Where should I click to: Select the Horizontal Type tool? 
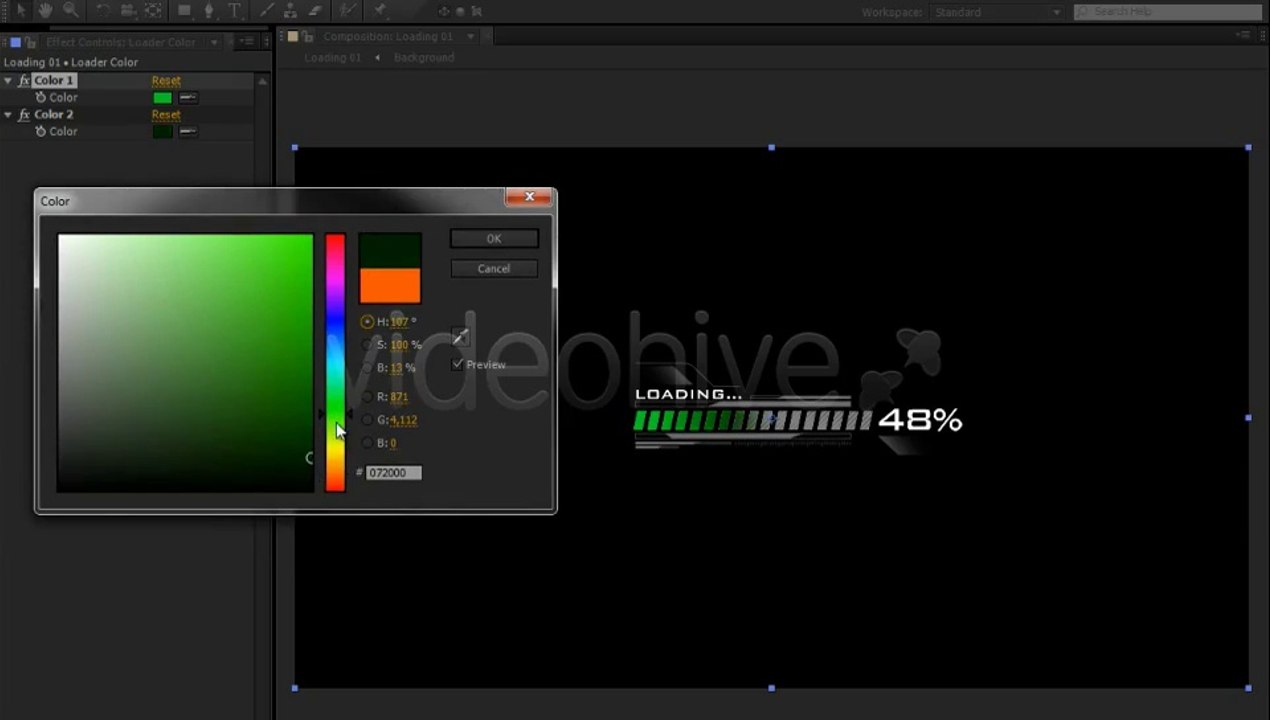click(235, 11)
